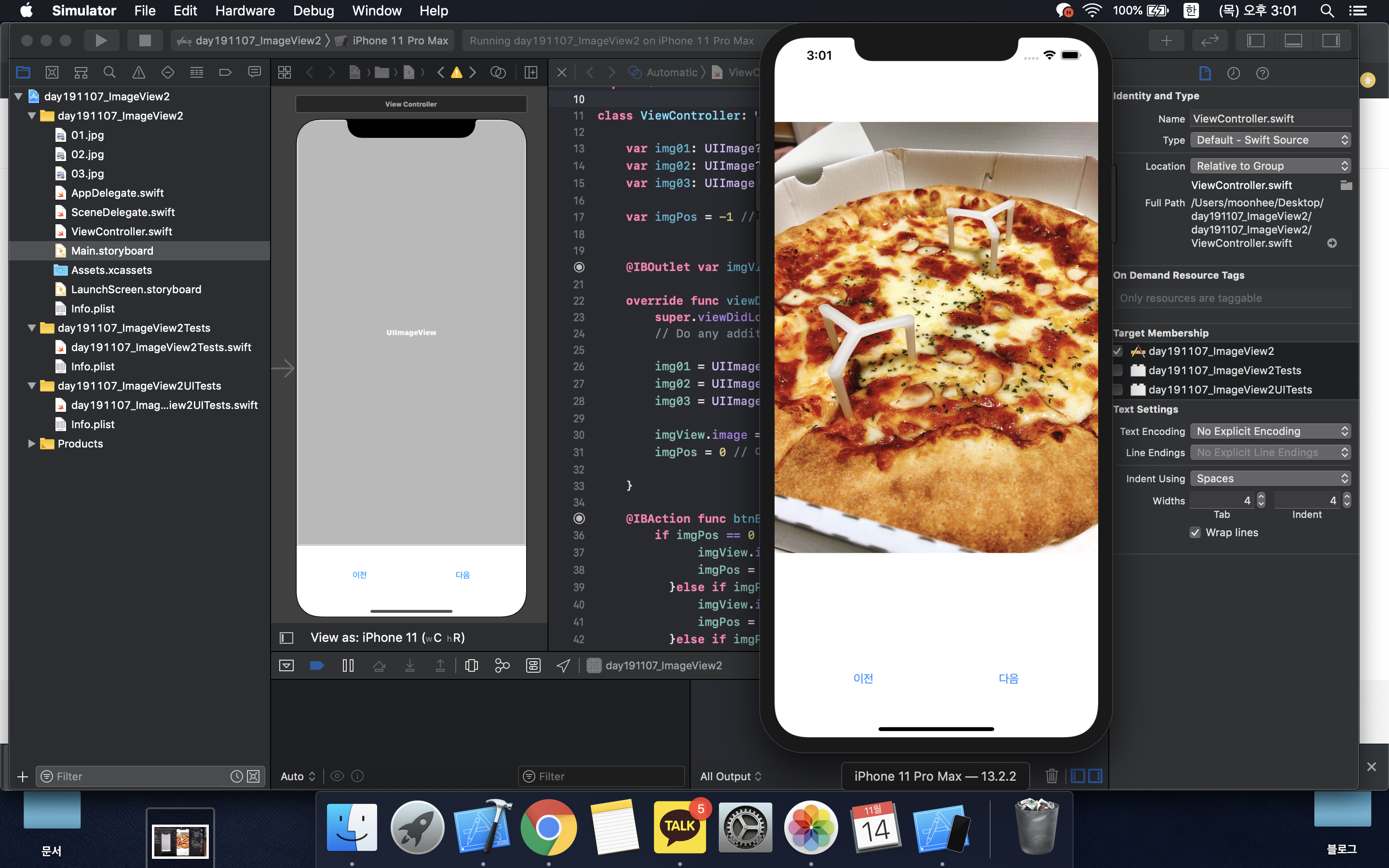Click the trash icon to clear console

tap(1051, 776)
